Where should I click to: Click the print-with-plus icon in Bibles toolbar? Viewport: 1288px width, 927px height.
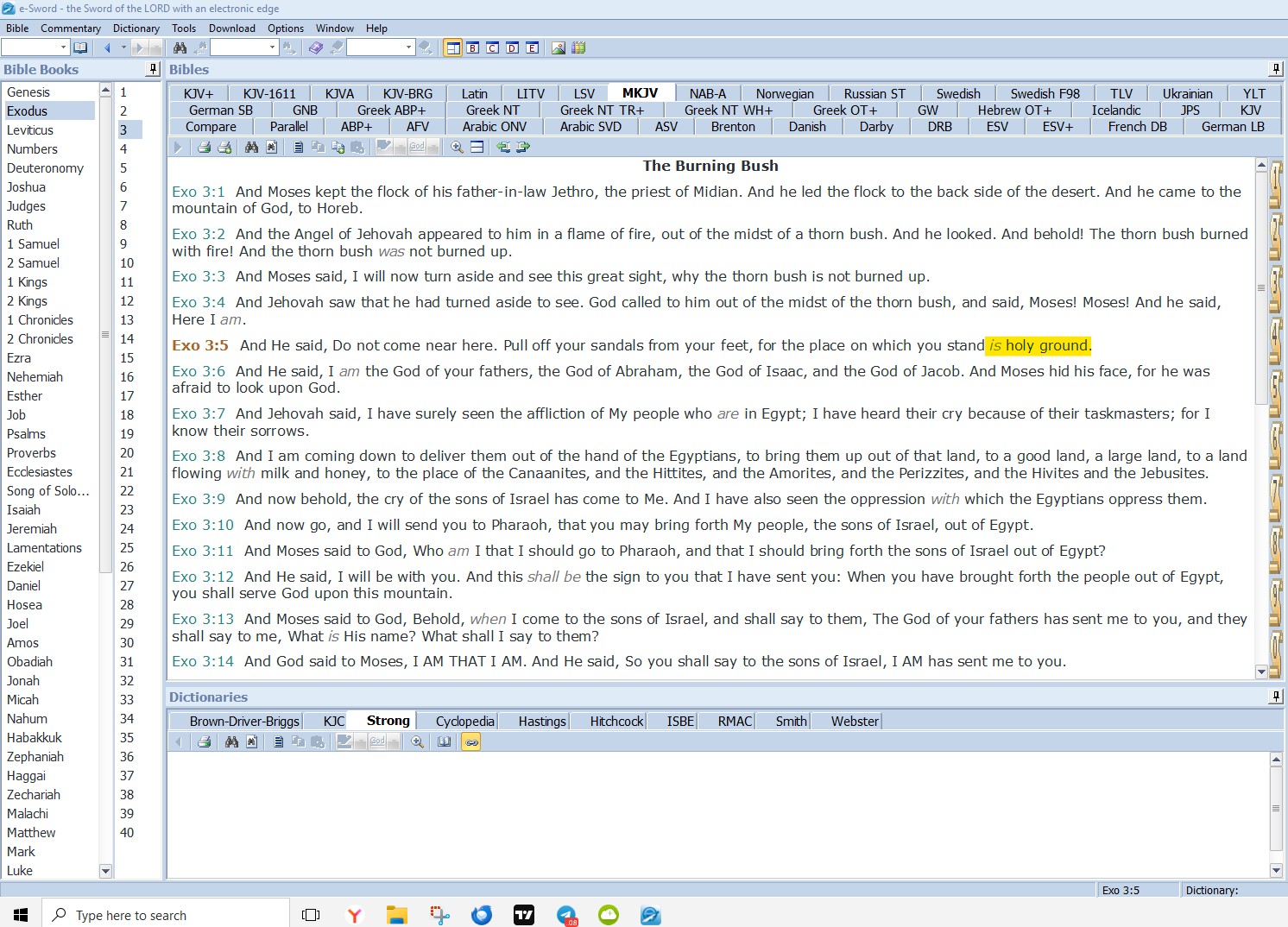[x=224, y=148]
